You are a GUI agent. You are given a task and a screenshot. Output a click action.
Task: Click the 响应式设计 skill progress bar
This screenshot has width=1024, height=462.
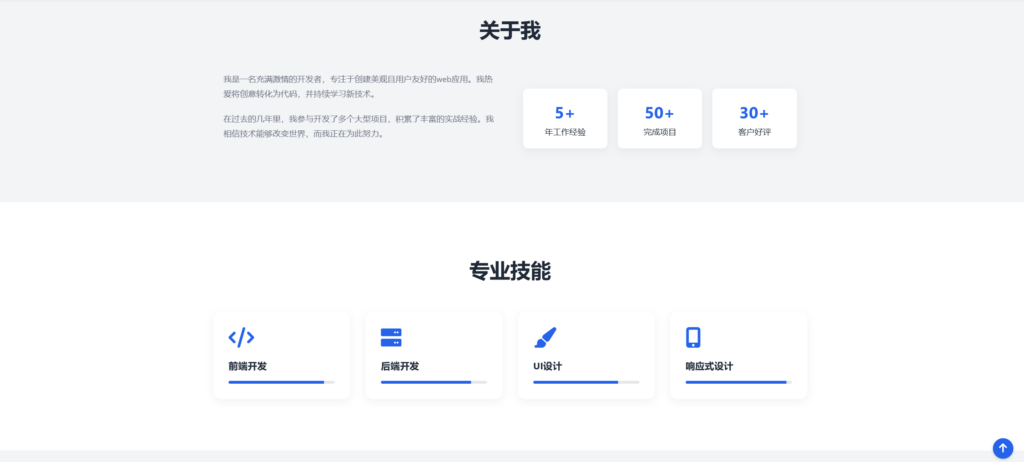click(x=738, y=382)
